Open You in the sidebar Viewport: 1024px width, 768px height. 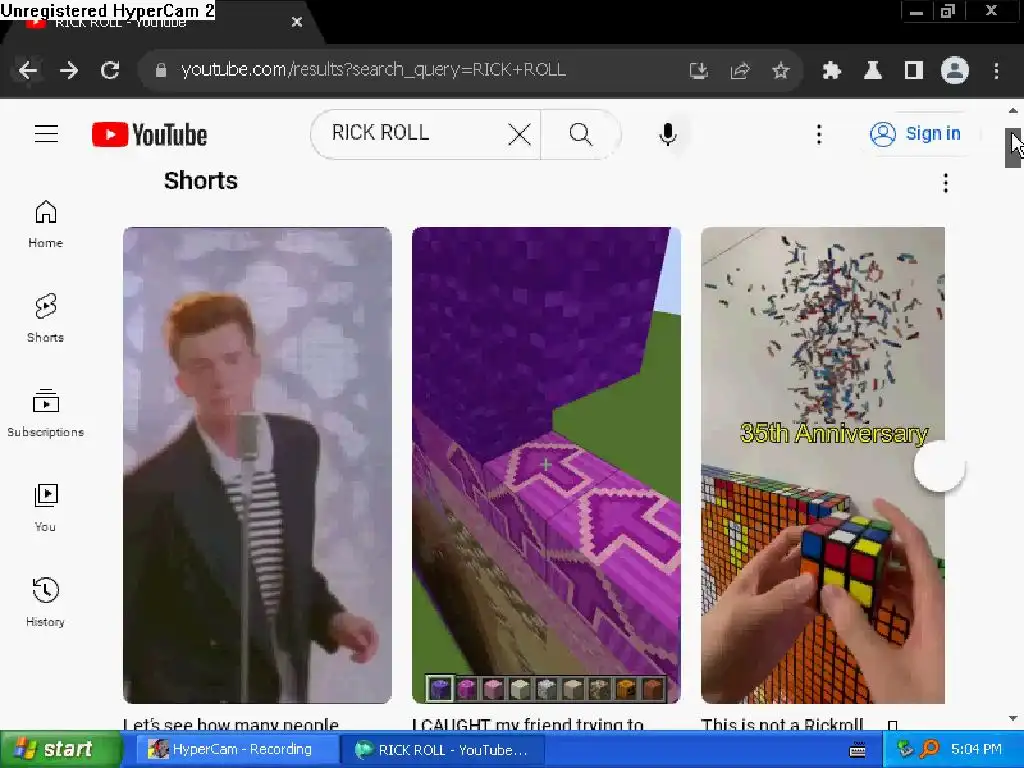click(x=46, y=507)
